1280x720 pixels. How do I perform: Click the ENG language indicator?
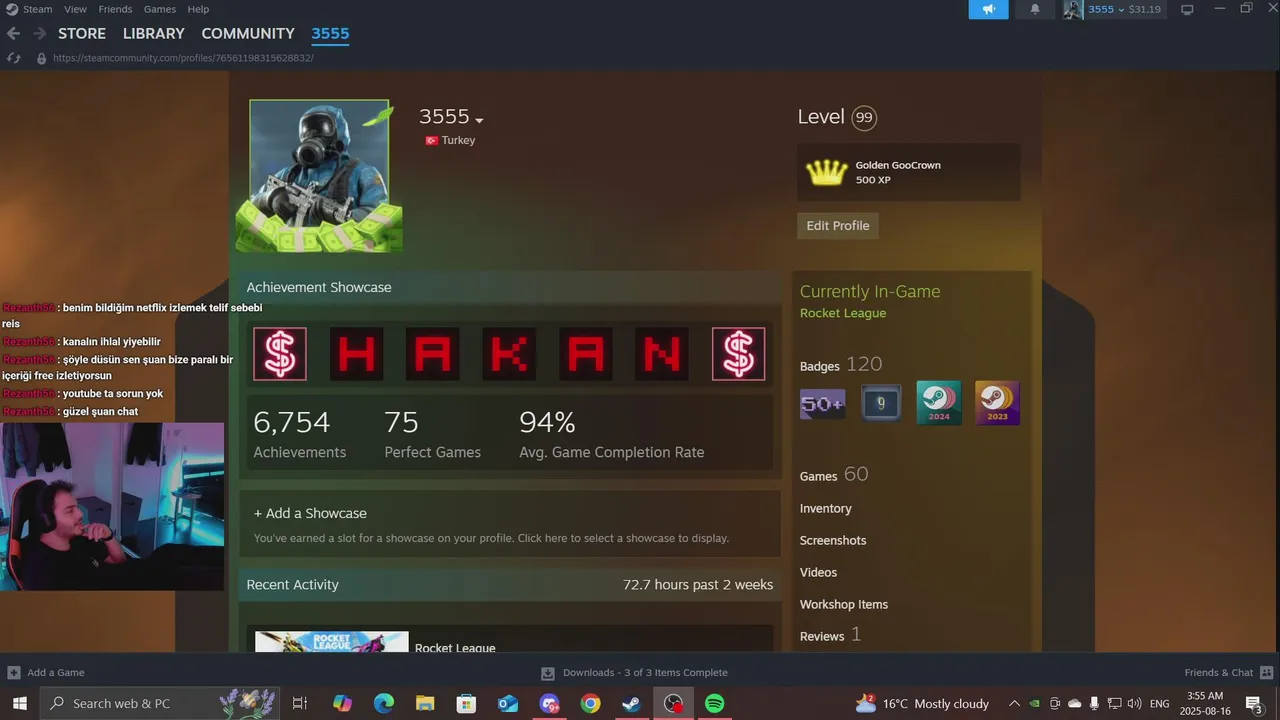(1159, 703)
